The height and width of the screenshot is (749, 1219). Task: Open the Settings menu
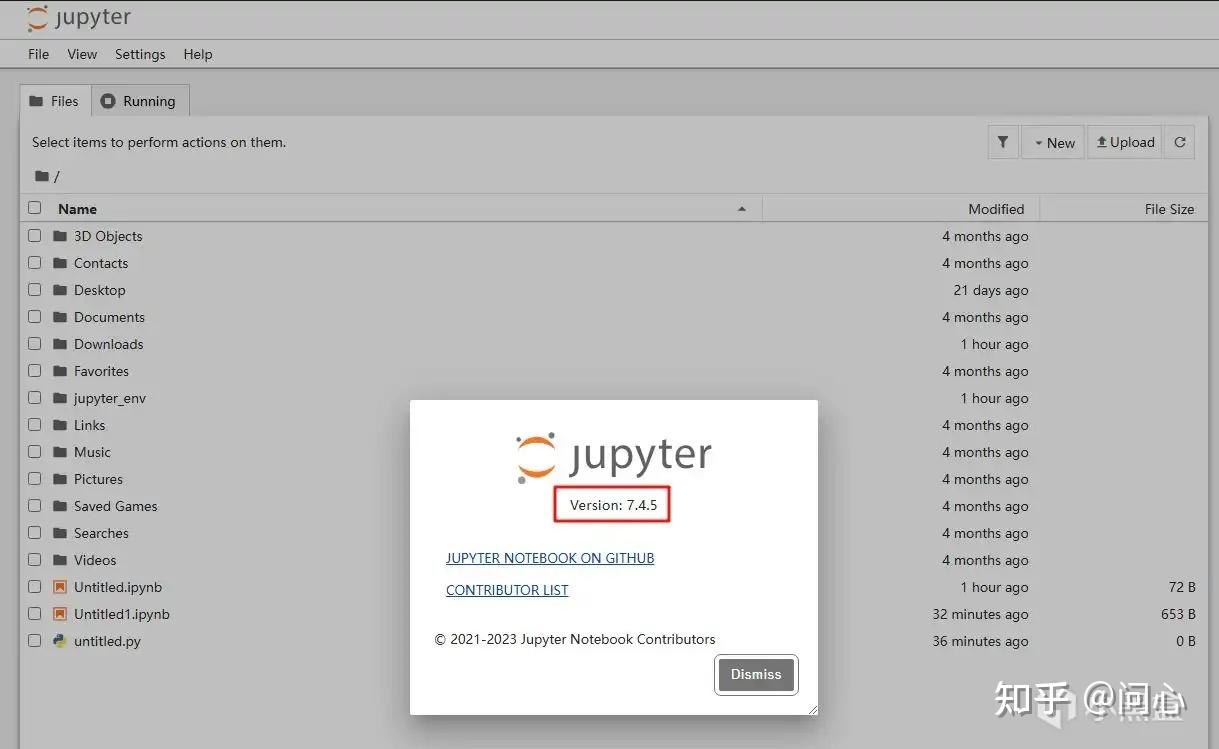(139, 54)
